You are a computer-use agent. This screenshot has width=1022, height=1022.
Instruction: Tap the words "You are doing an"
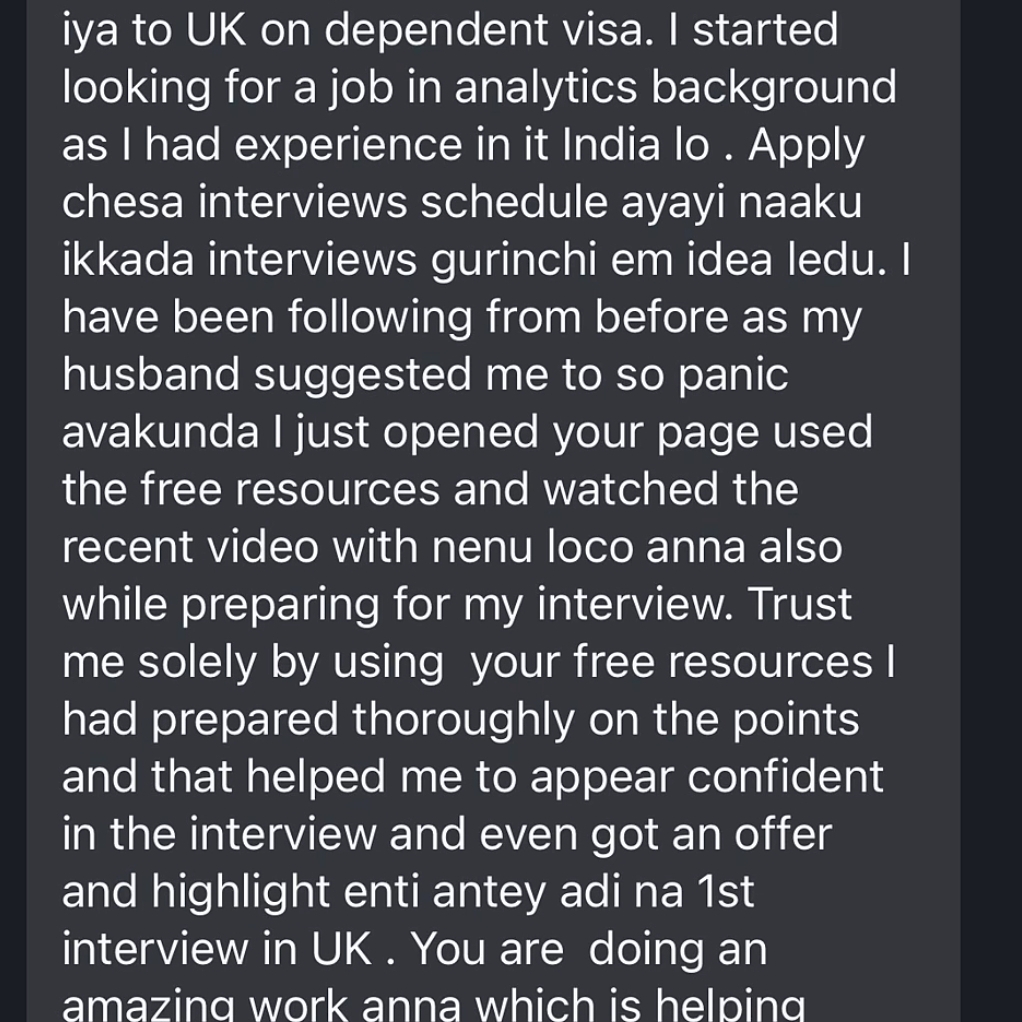(x=586, y=950)
